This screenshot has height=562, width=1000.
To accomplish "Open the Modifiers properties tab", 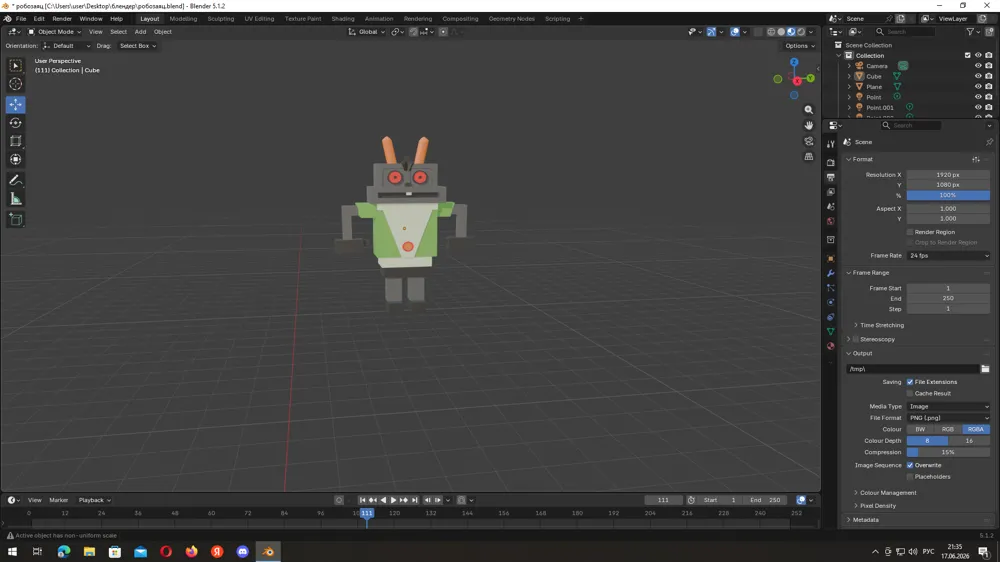I will 830,273.
